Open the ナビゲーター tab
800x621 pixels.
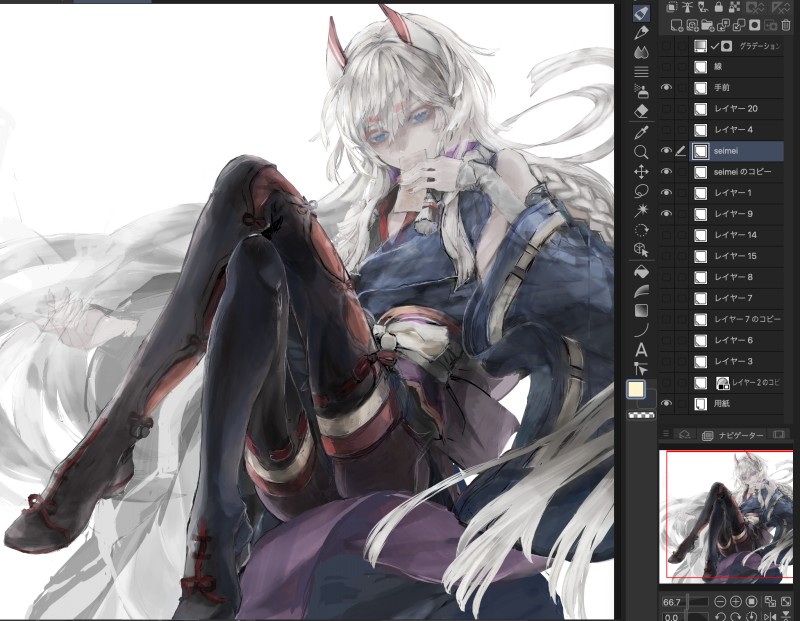pyautogui.click(x=734, y=435)
